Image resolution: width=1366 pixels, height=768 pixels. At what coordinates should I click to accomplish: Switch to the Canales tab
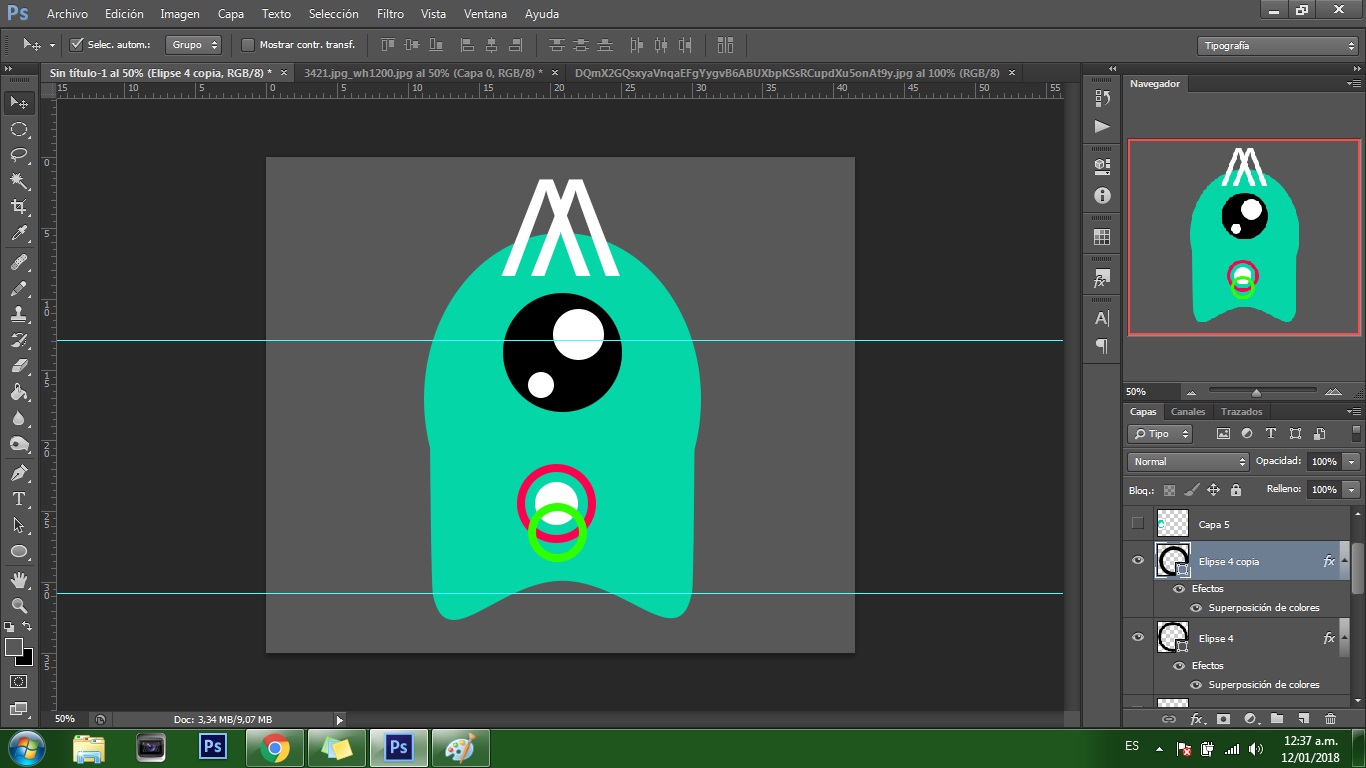tap(1188, 412)
